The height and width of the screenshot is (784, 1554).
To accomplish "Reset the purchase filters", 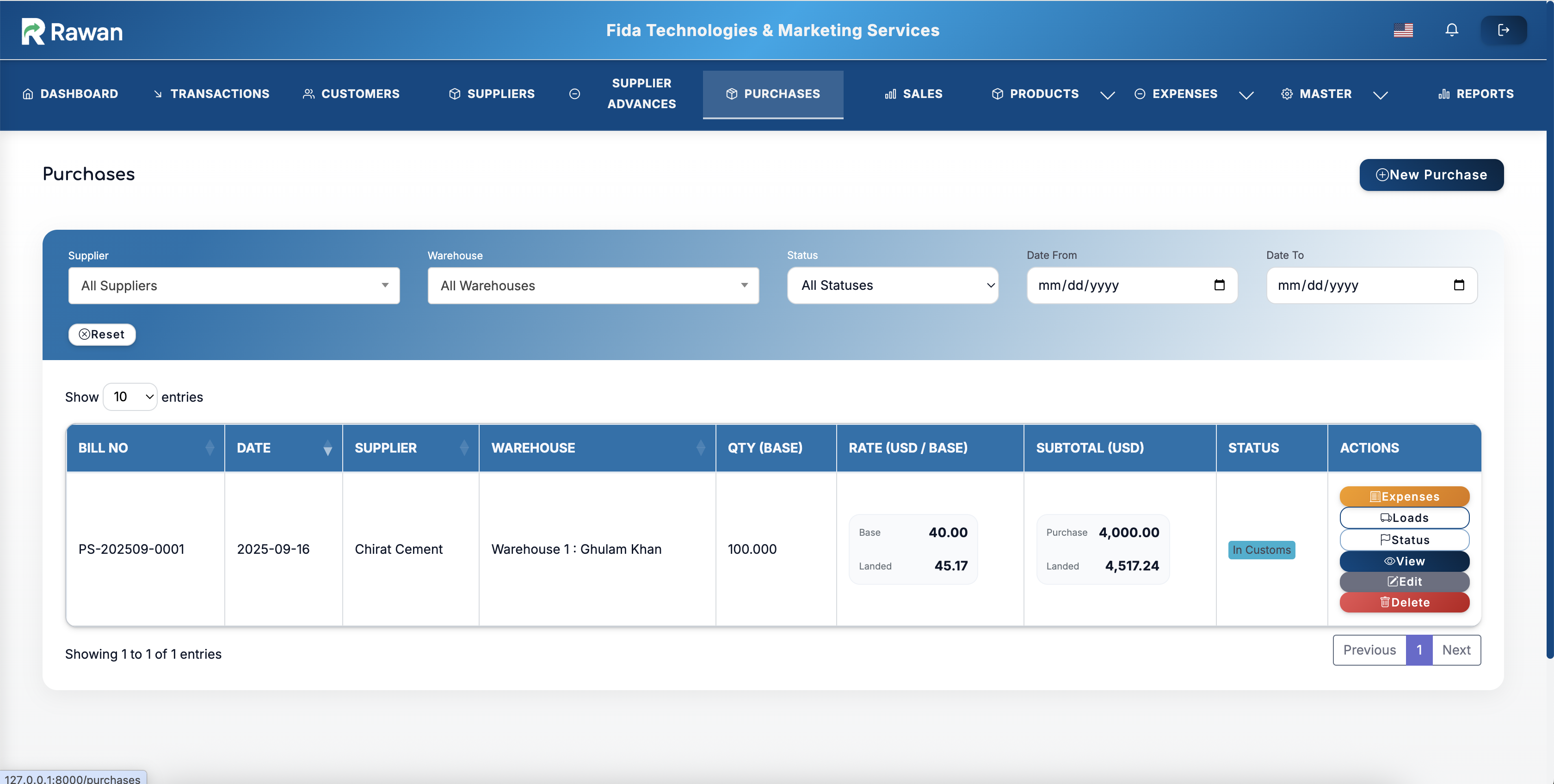I will [102, 334].
